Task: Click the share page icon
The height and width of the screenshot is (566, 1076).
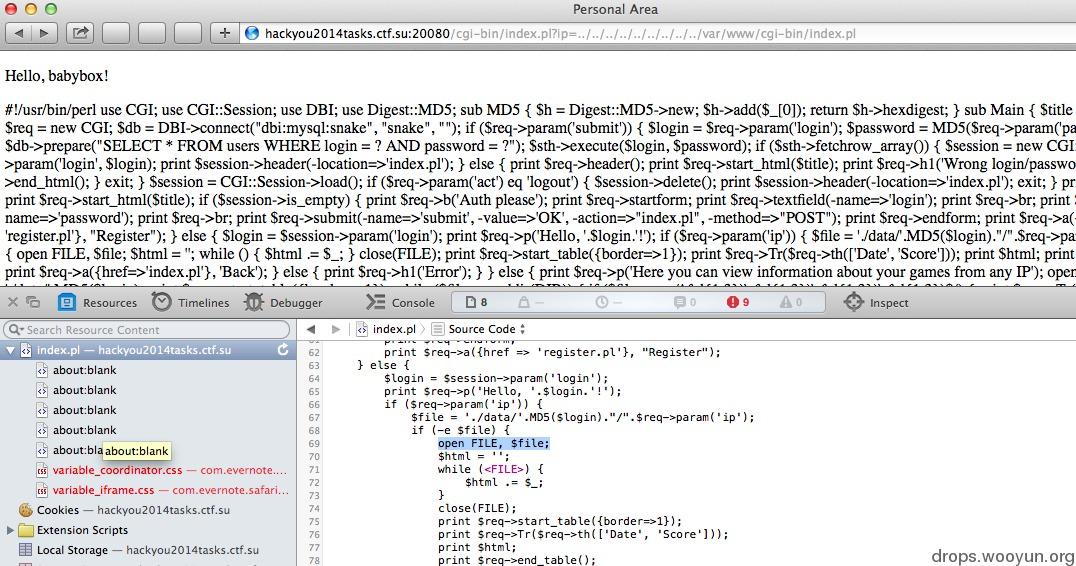Action: (80, 33)
